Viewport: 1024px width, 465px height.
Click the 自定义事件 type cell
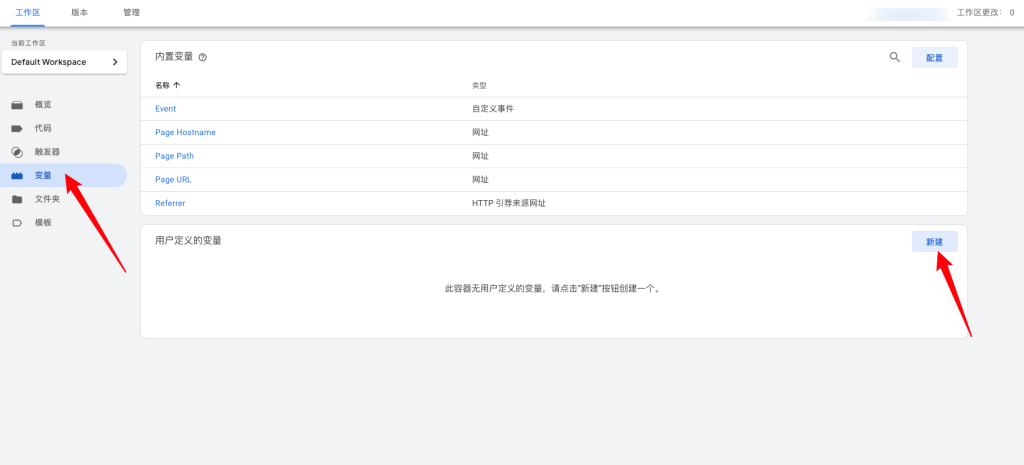pos(493,109)
